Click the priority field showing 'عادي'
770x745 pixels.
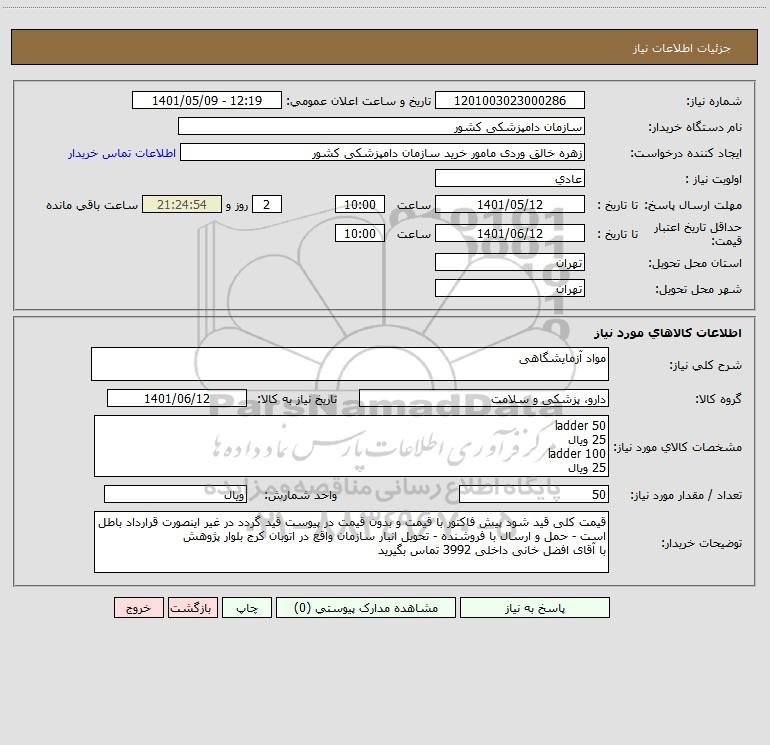click(510, 178)
